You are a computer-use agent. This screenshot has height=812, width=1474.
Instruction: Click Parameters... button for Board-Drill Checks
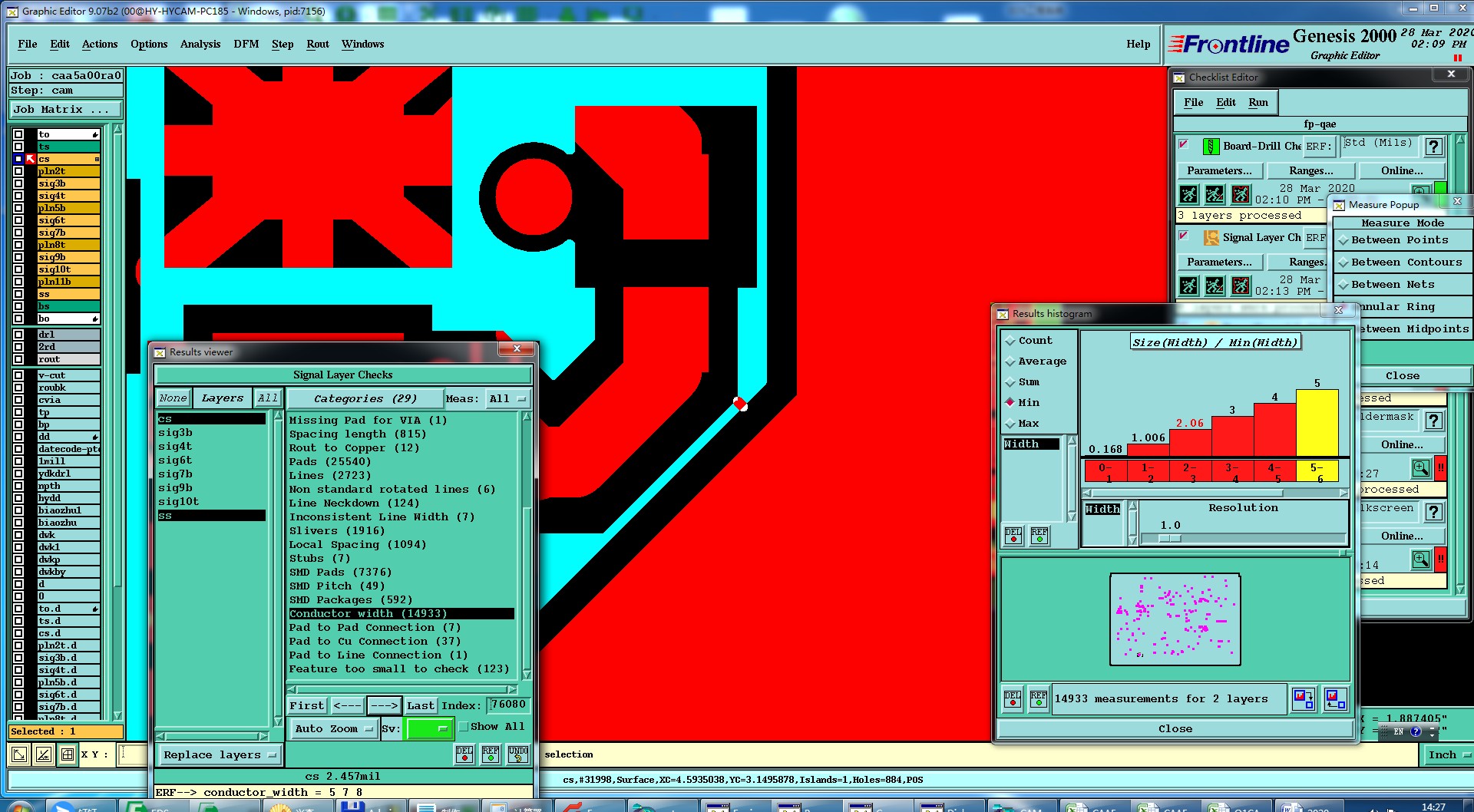coord(1219,170)
